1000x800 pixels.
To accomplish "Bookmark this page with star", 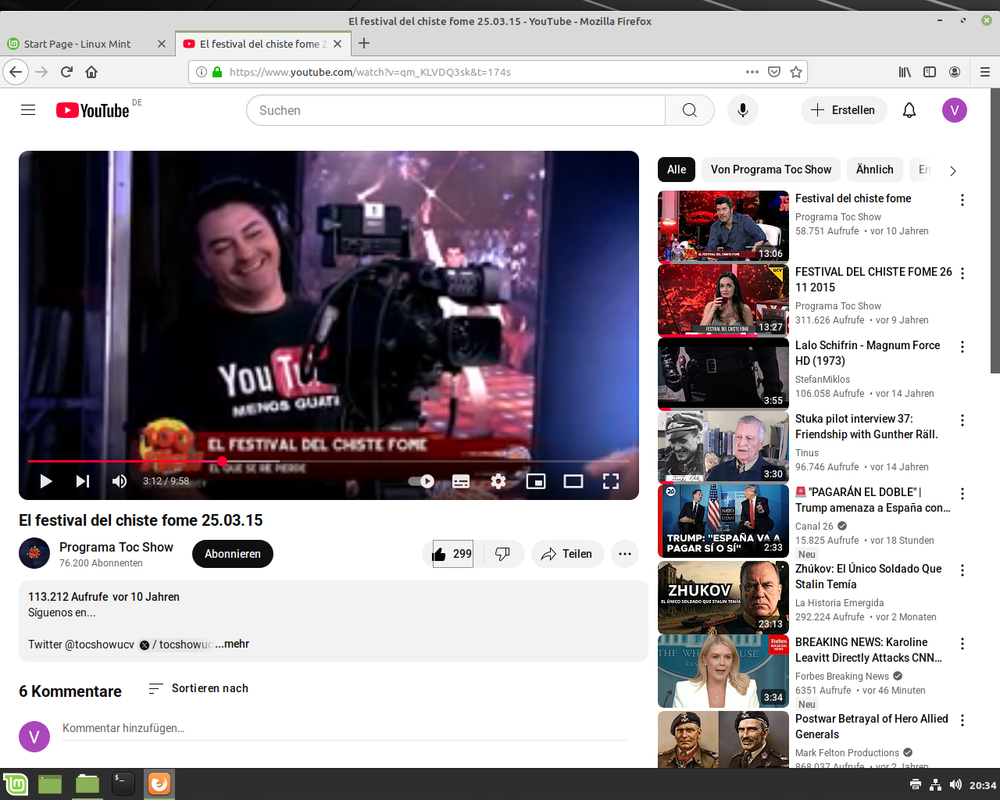I will tap(796, 71).
